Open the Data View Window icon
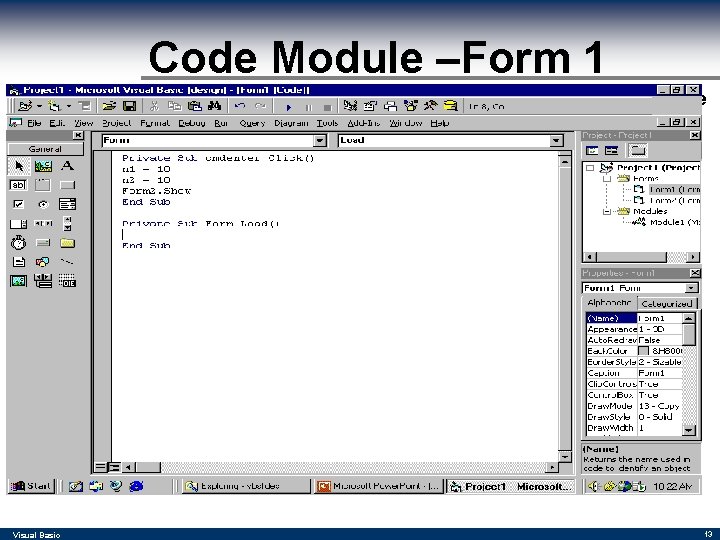720x540 pixels. 450,106
